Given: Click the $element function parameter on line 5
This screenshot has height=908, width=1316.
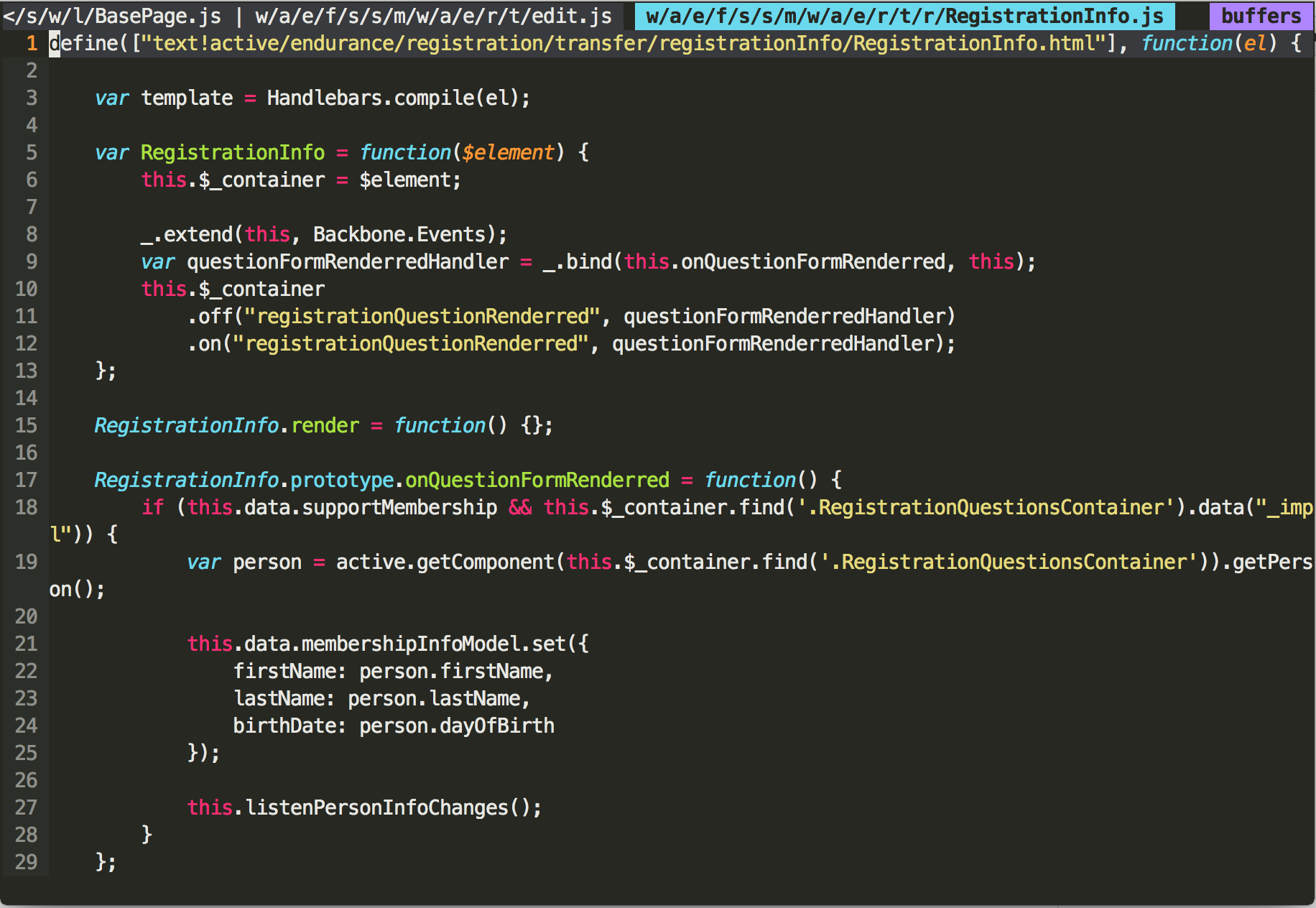Looking at the screenshot, I should (x=508, y=153).
